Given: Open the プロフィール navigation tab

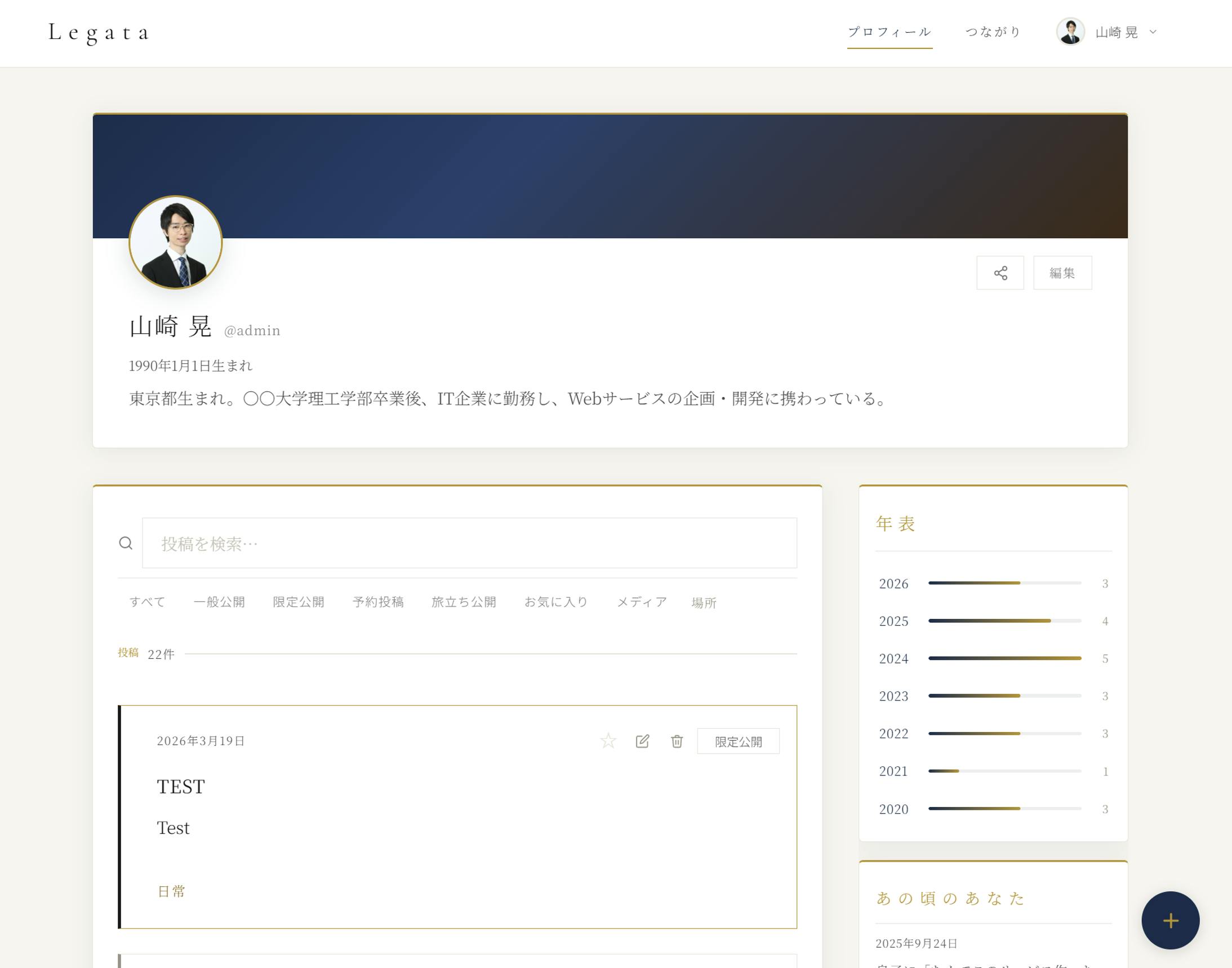Looking at the screenshot, I should (889, 32).
